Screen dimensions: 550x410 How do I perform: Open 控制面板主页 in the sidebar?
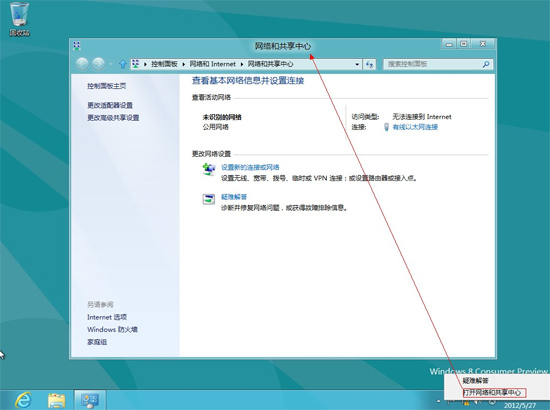tap(107, 86)
